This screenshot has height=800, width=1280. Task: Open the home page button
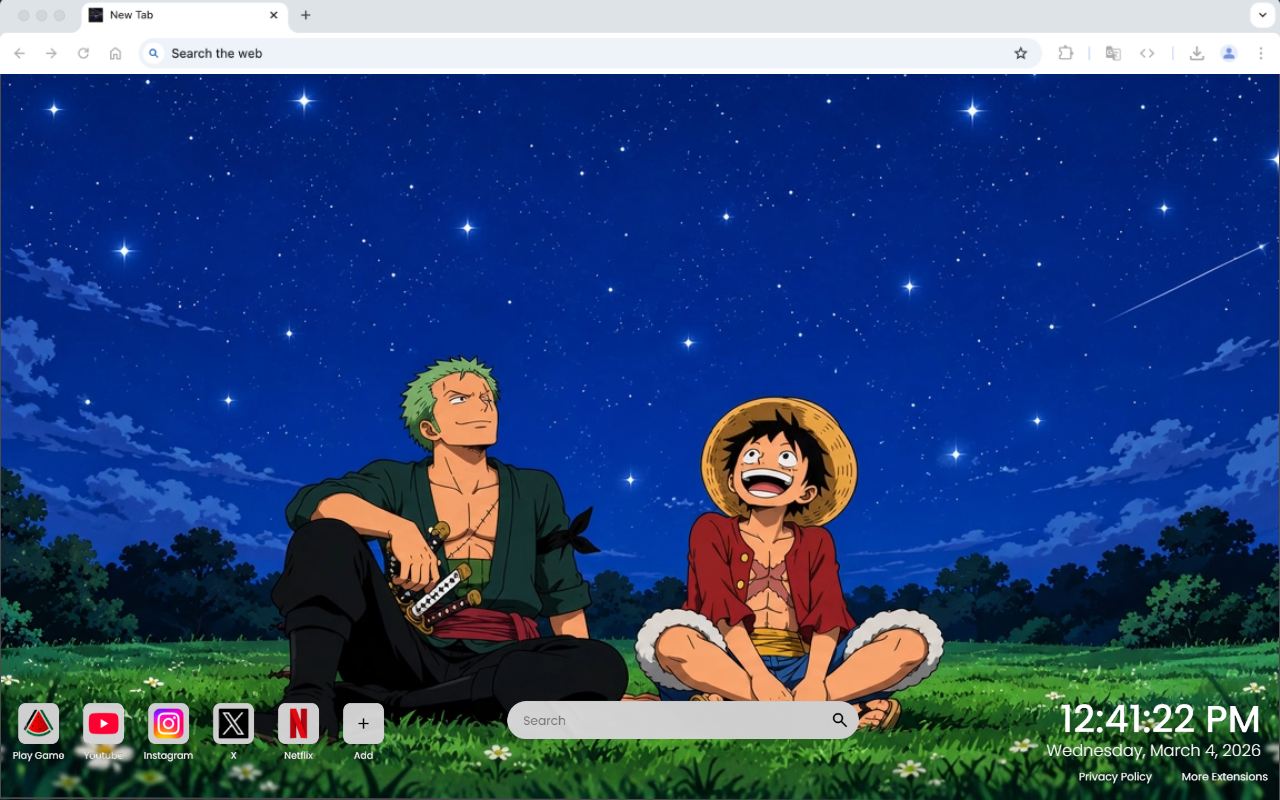[115, 53]
